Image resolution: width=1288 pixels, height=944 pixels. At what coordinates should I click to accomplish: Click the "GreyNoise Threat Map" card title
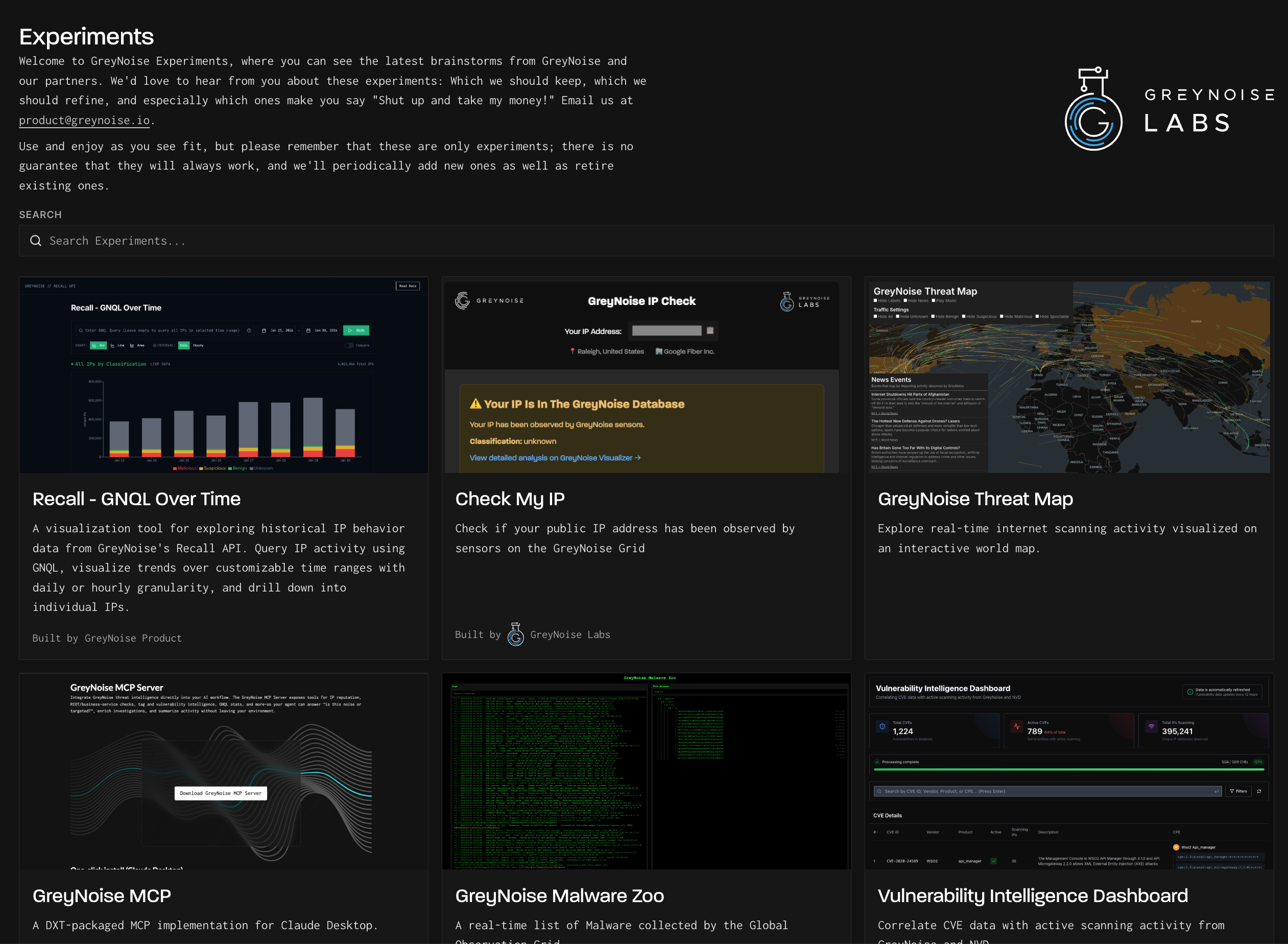tap(975, 499)
